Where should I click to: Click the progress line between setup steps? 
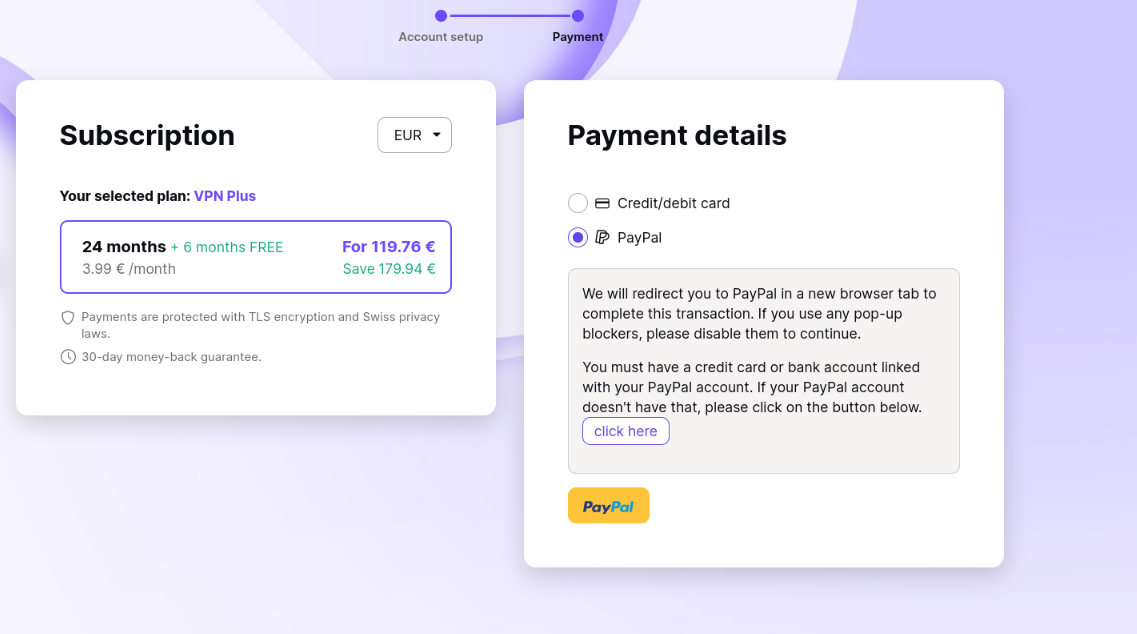(x=509, y=16)
